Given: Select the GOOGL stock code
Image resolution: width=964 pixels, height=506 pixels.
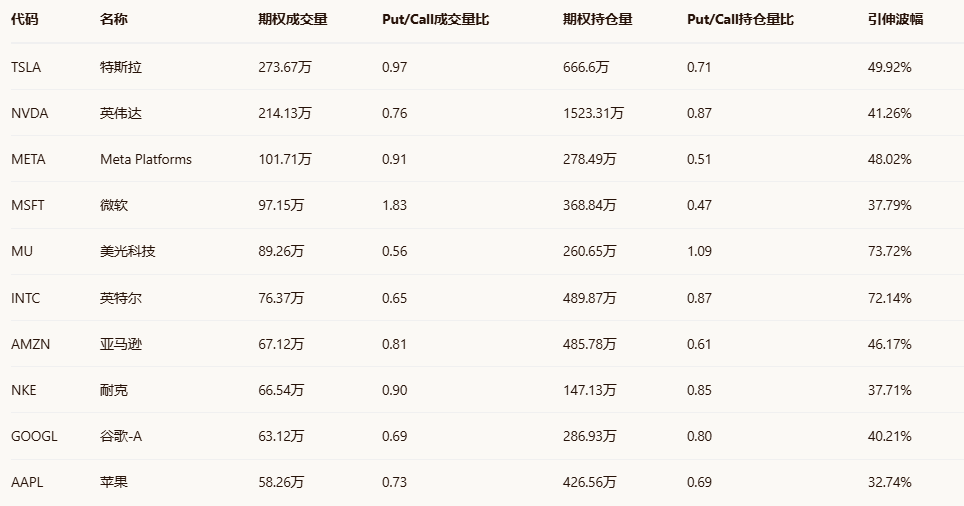Looking at the screenshot, I should coord(35,436).
